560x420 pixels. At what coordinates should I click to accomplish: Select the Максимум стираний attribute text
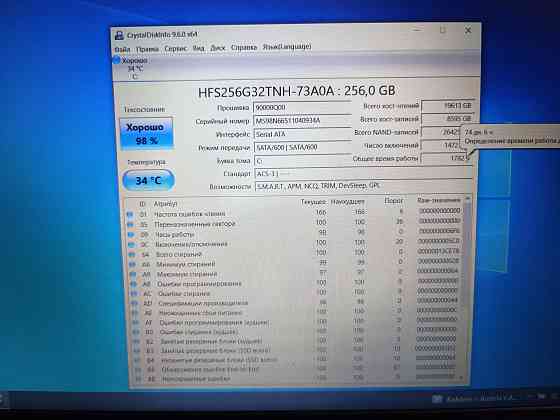(187, 274)
